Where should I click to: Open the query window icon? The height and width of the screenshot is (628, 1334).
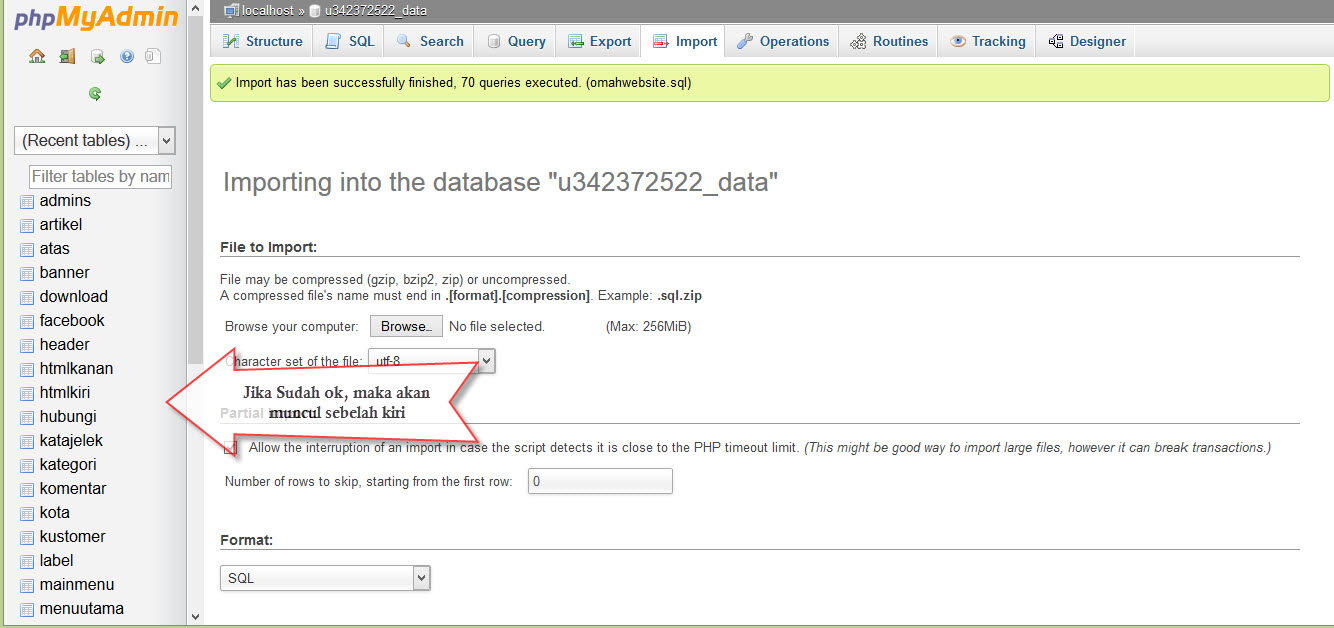[x=97, y=57]
